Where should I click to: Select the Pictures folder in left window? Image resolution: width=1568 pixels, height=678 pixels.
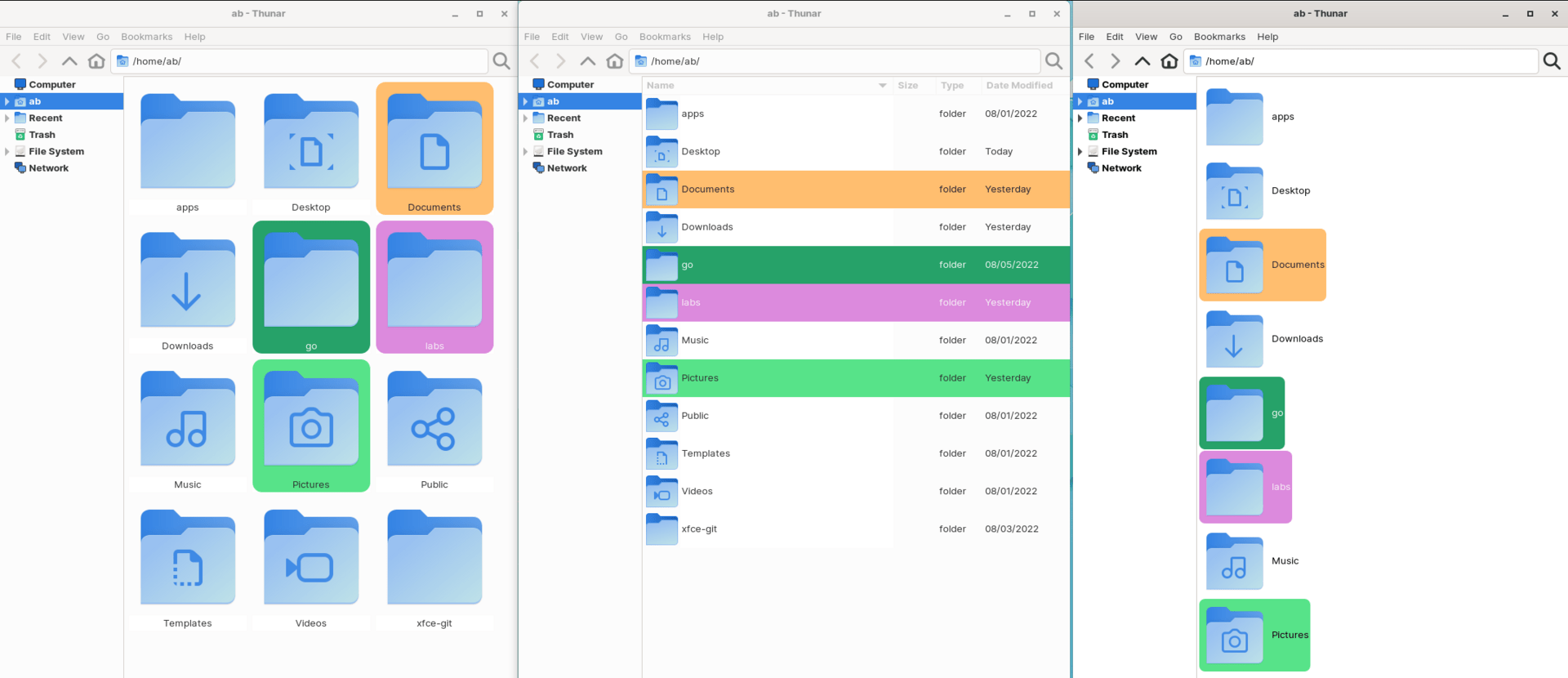(x=311, y=426)
